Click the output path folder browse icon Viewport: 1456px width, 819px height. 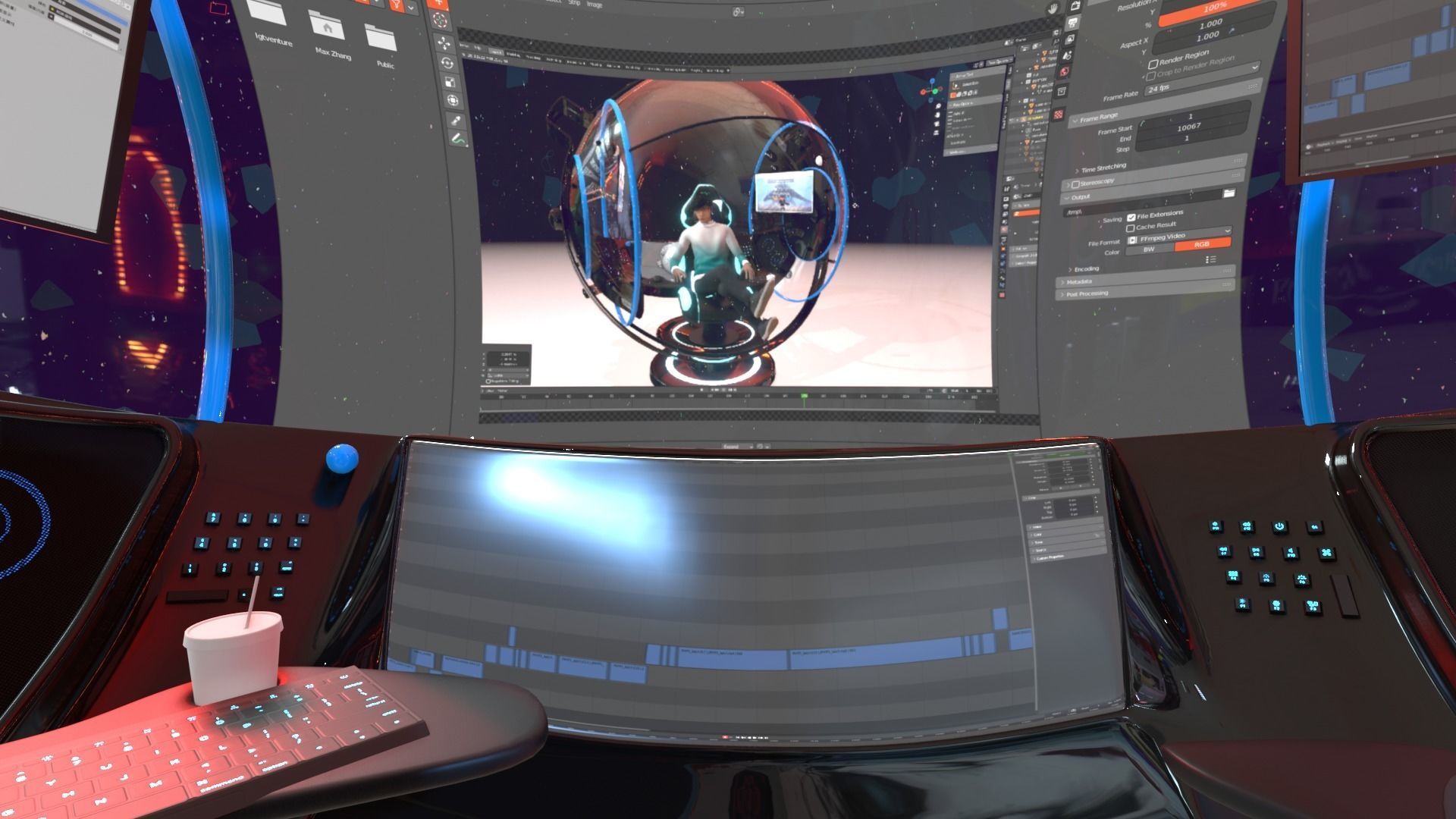1228,194
